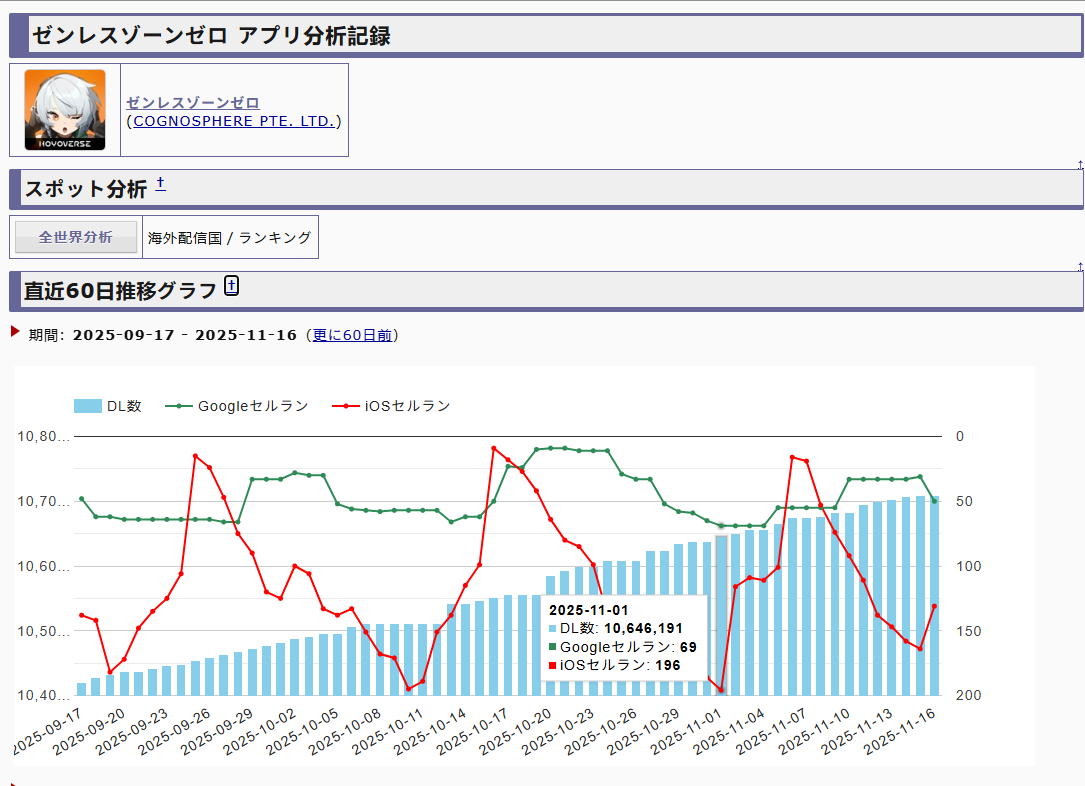Open the ゼンレスゾーンゼロ app title link
1085x786 pixels.
click(192, 102)
